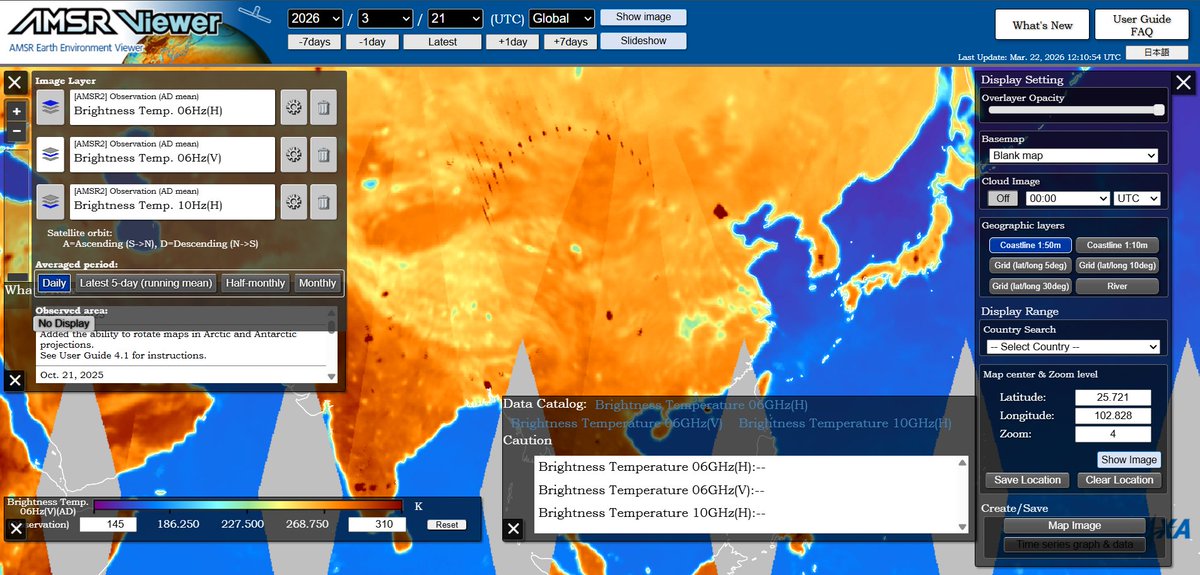Click No Display observed area button
Viewport: 1200px width, 575px height.
(63, 323)
